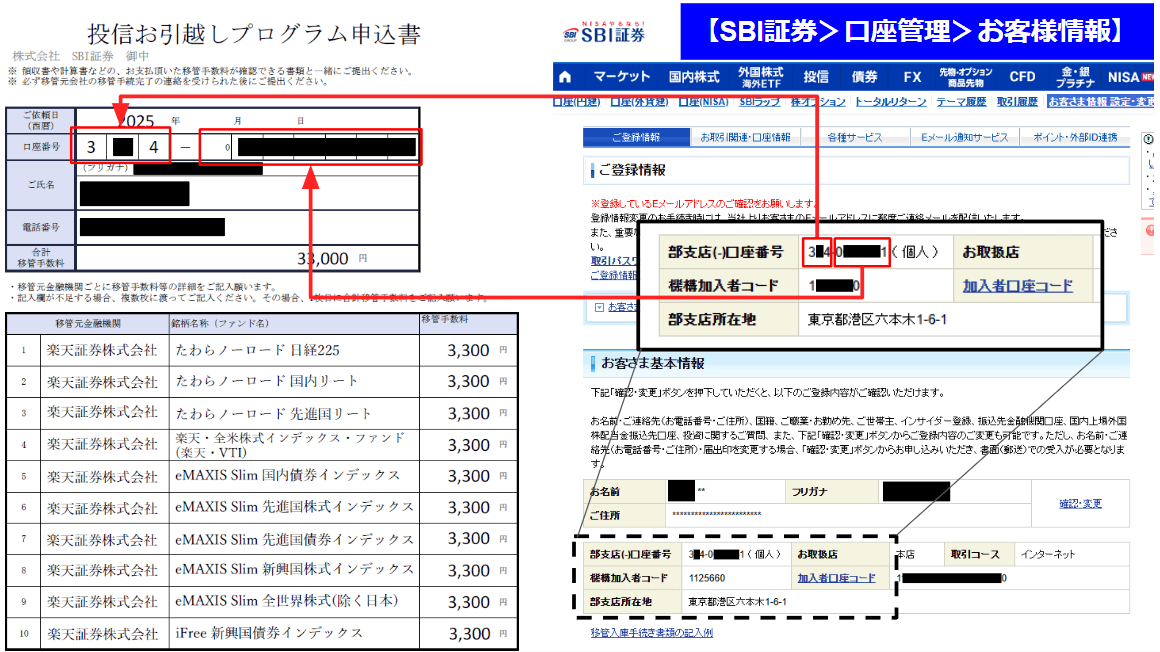This screenshot has width=1160, height=652.
Task: Open the 債券 menu
Action: tap(864, 77)
